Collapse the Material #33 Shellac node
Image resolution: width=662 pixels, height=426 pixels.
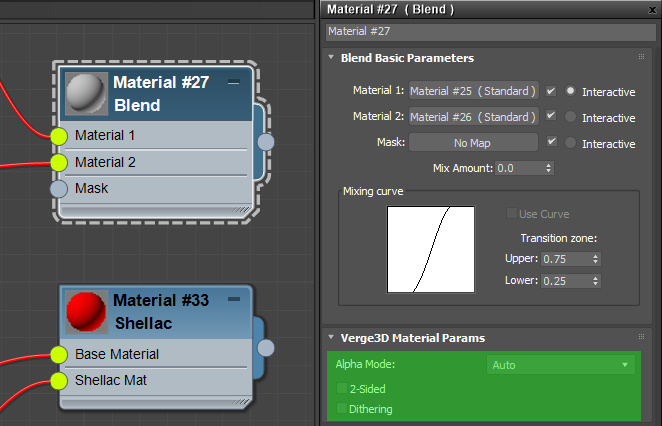[x=233, y=299]
